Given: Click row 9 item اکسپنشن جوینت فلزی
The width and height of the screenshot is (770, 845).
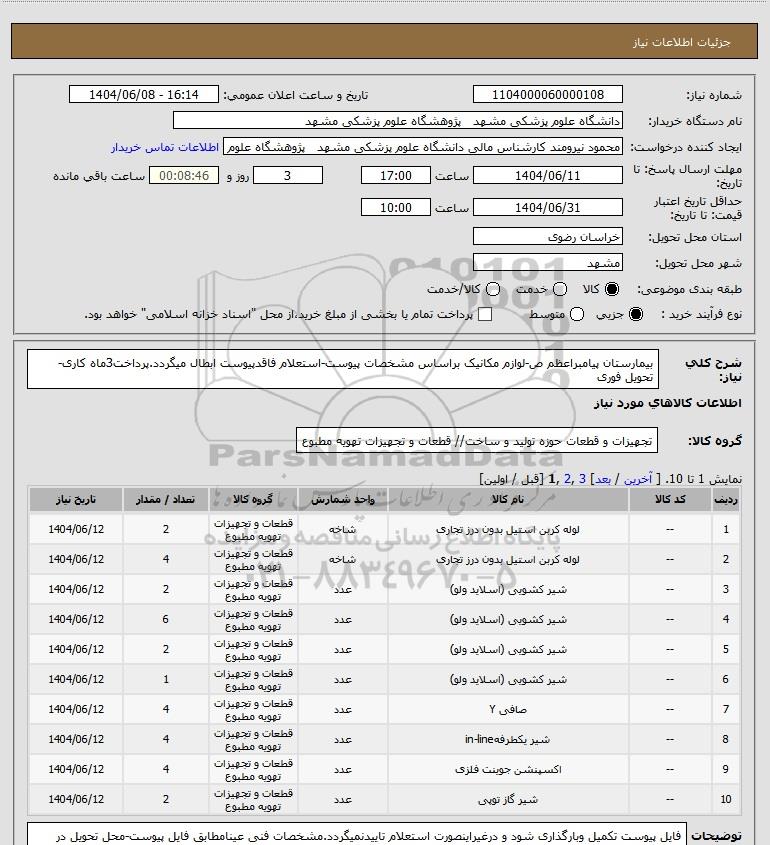Looking at the screenshot, I should point(508,770).
